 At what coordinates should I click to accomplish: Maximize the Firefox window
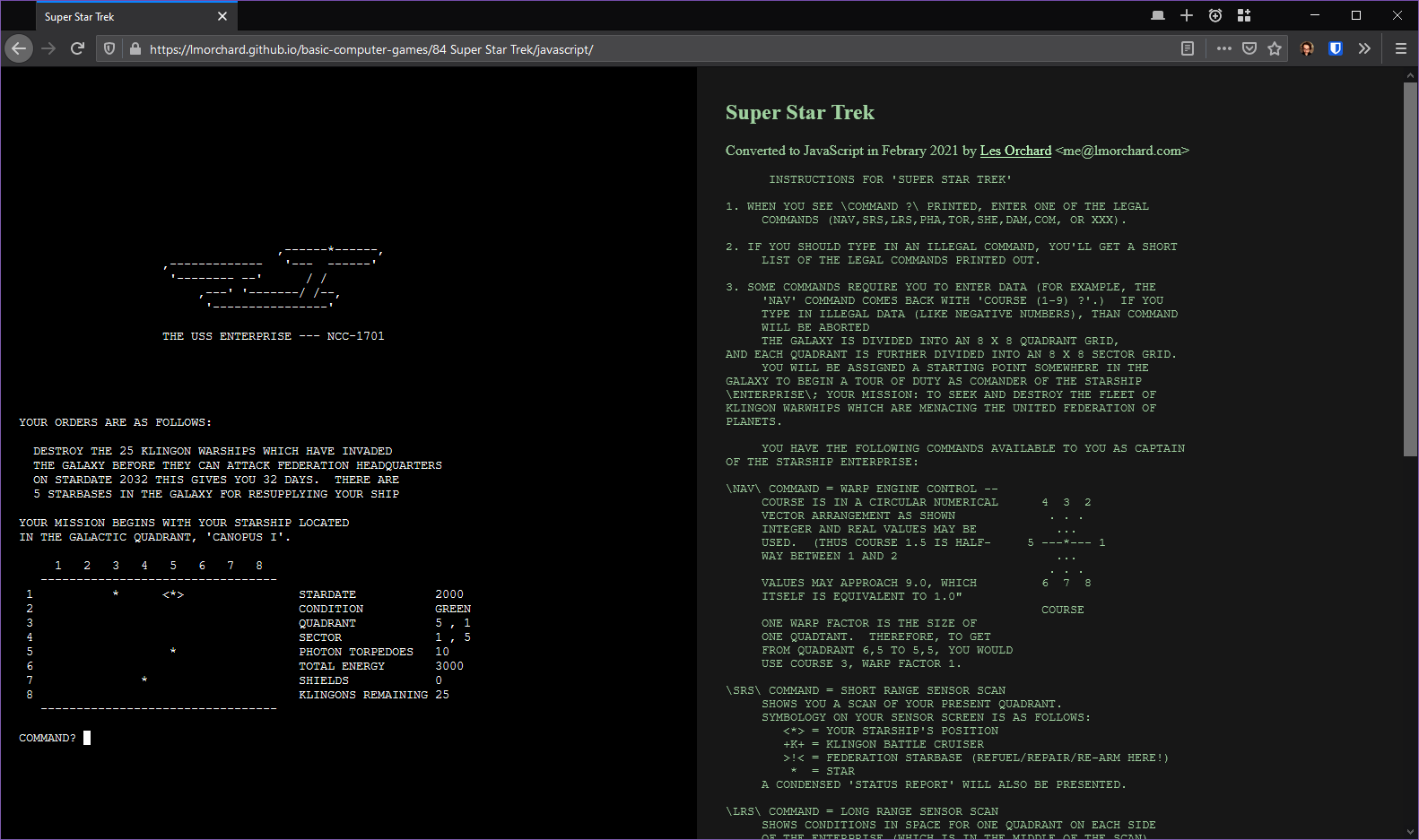[x=1356, y=15]
